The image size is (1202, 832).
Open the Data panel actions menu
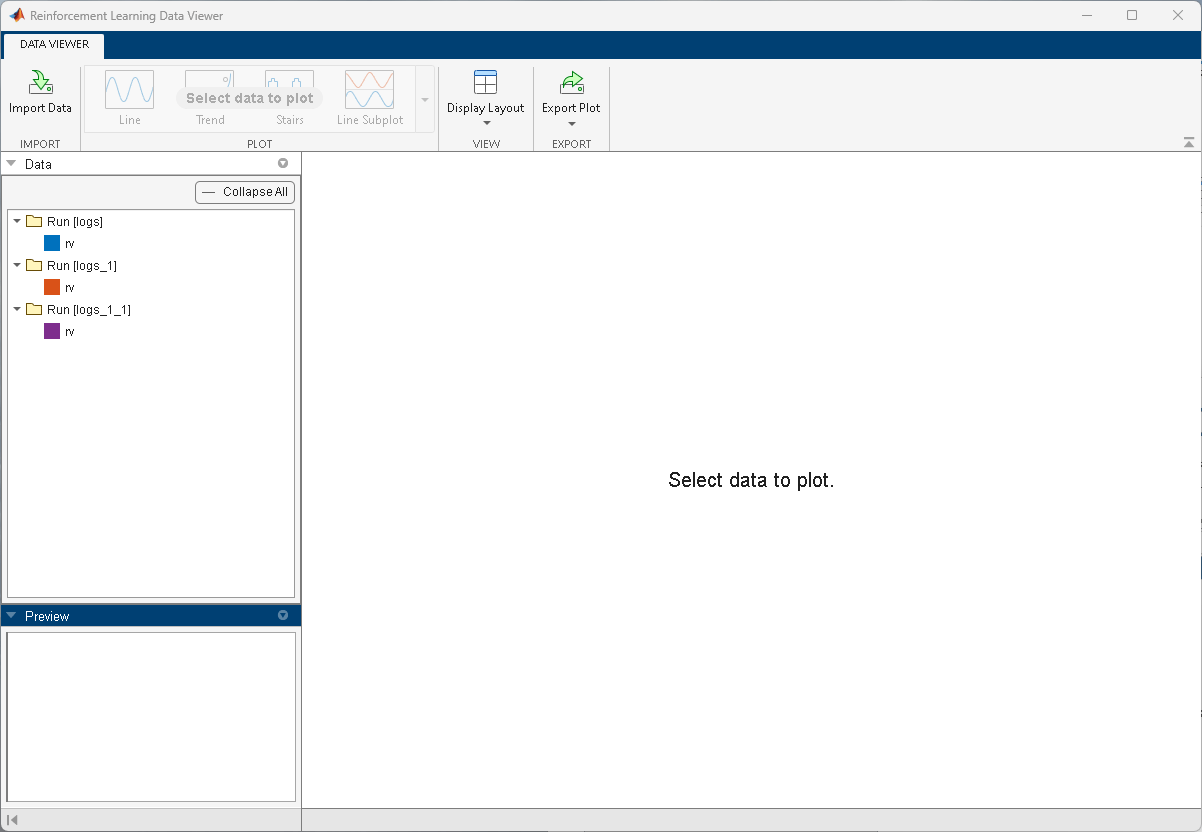[283, 163]
